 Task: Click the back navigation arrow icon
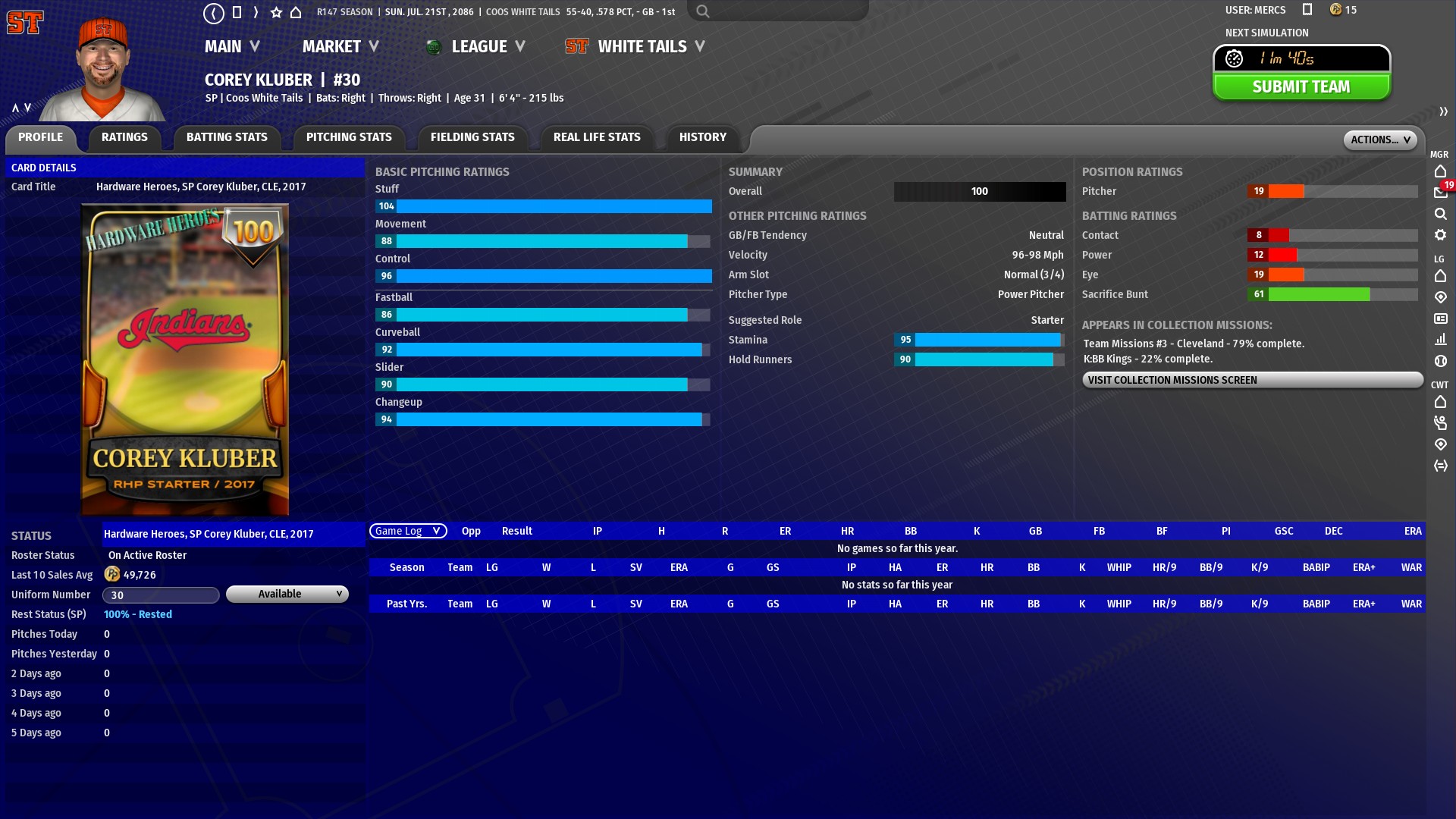(x=214, y=12)
